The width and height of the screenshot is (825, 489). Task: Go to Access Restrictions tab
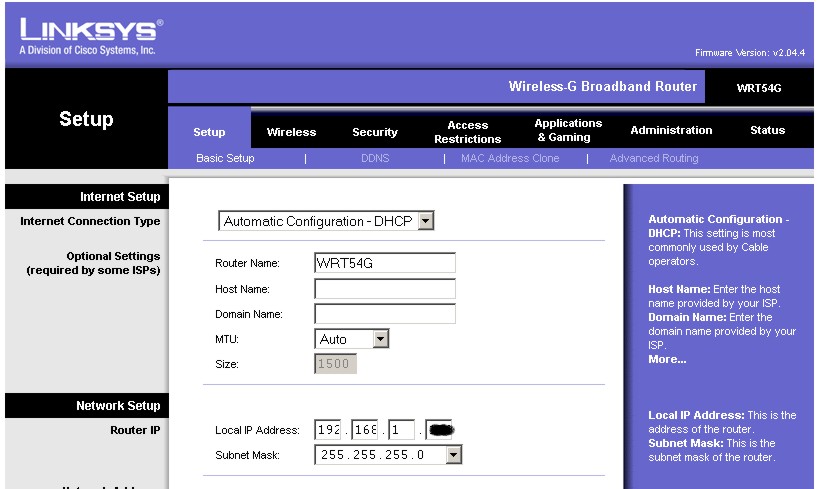click(467, 132)
